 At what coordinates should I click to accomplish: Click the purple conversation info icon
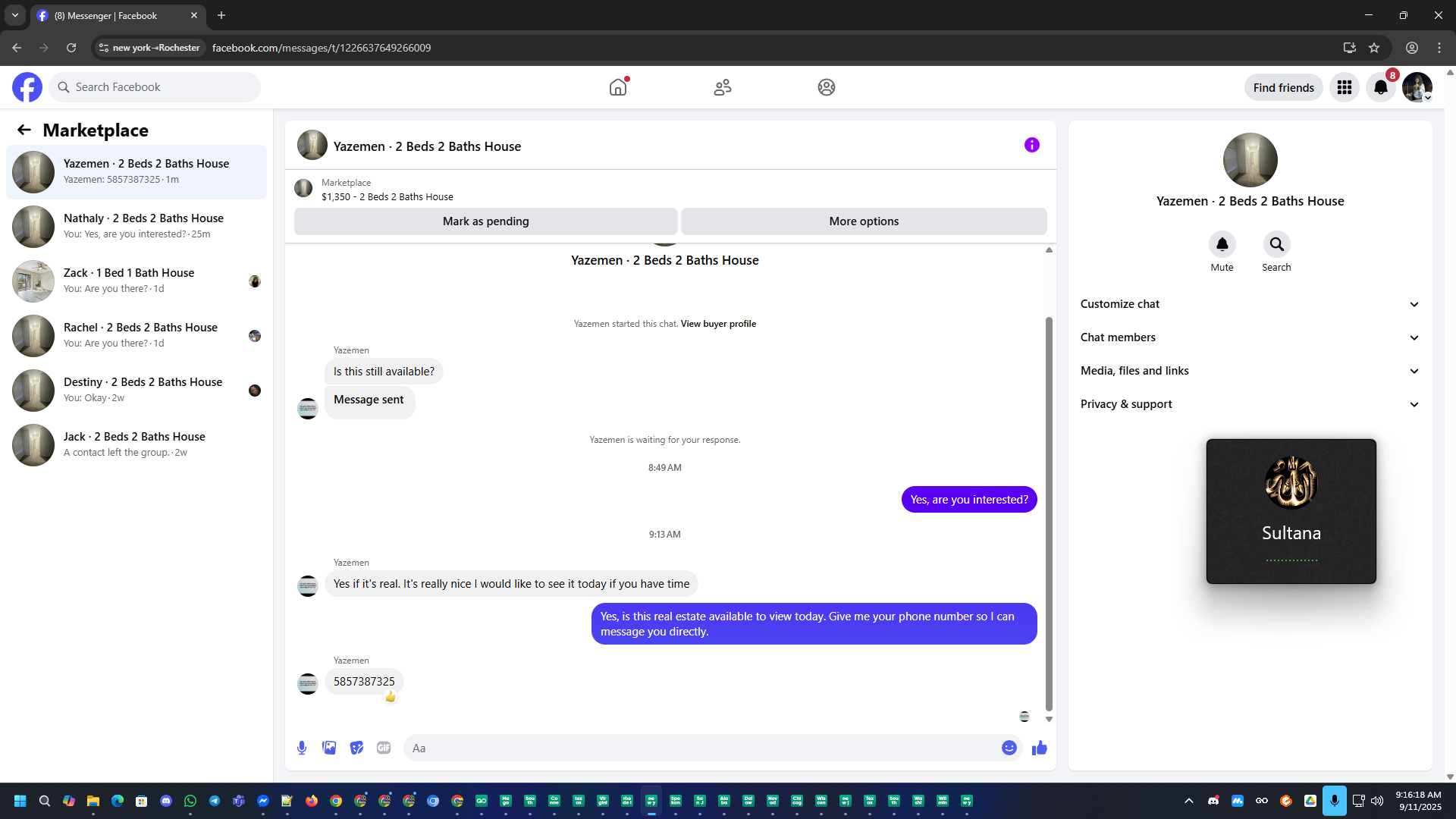tap(1031, 145)
